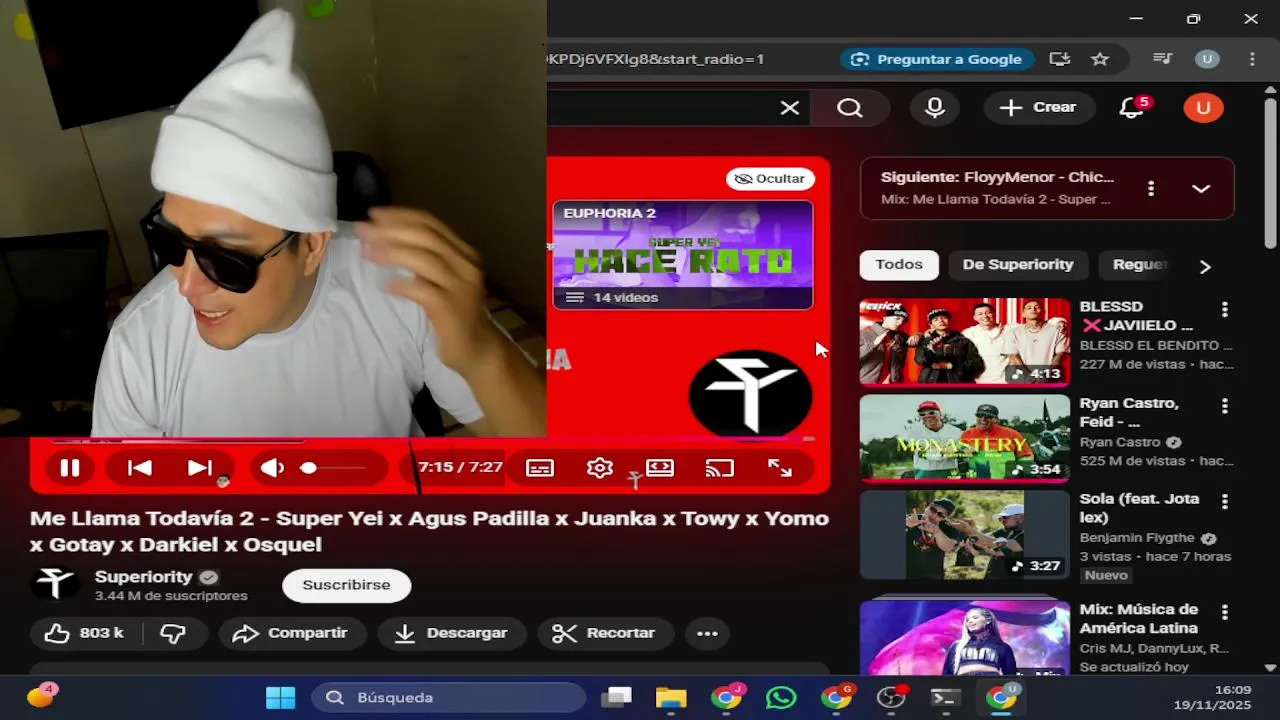1280x720 pixels.
Task: Open options for Música de América Latina mix
Action: 1225,612
